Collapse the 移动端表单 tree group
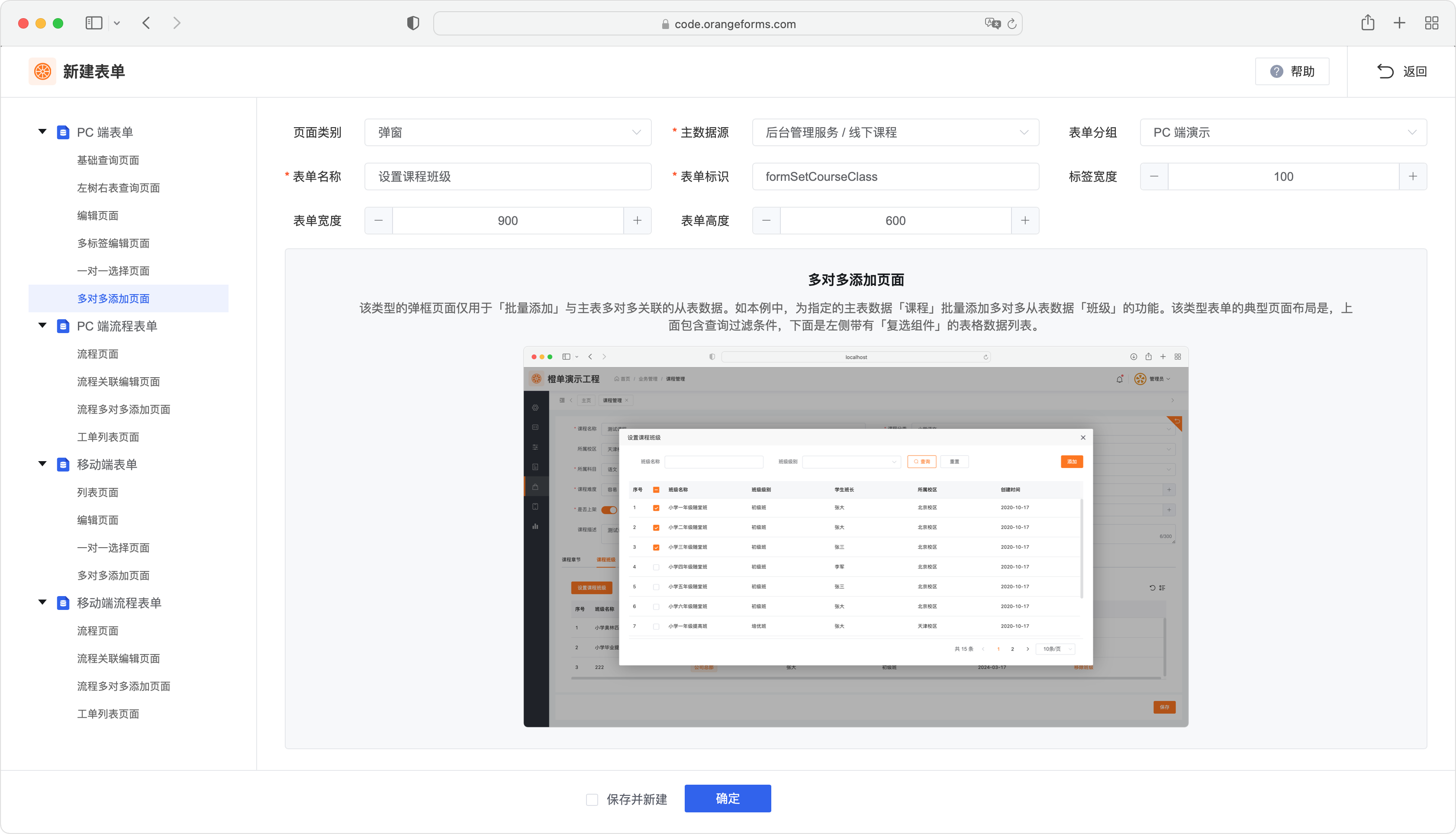Screen dimensions: 1456x834 click(42, 464)
